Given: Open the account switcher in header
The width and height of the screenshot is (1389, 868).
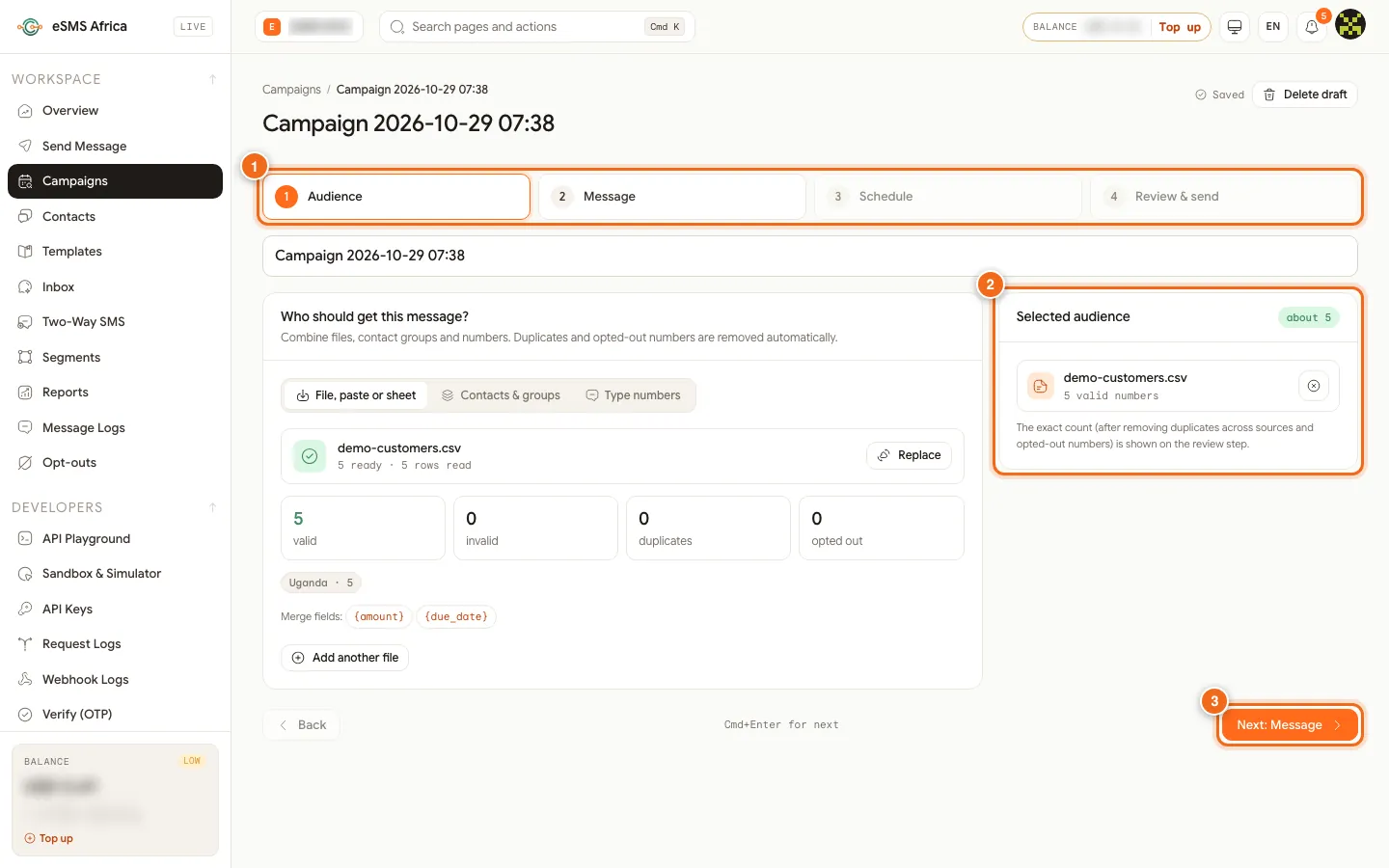Looking at the screenshot, I should 309,27.
